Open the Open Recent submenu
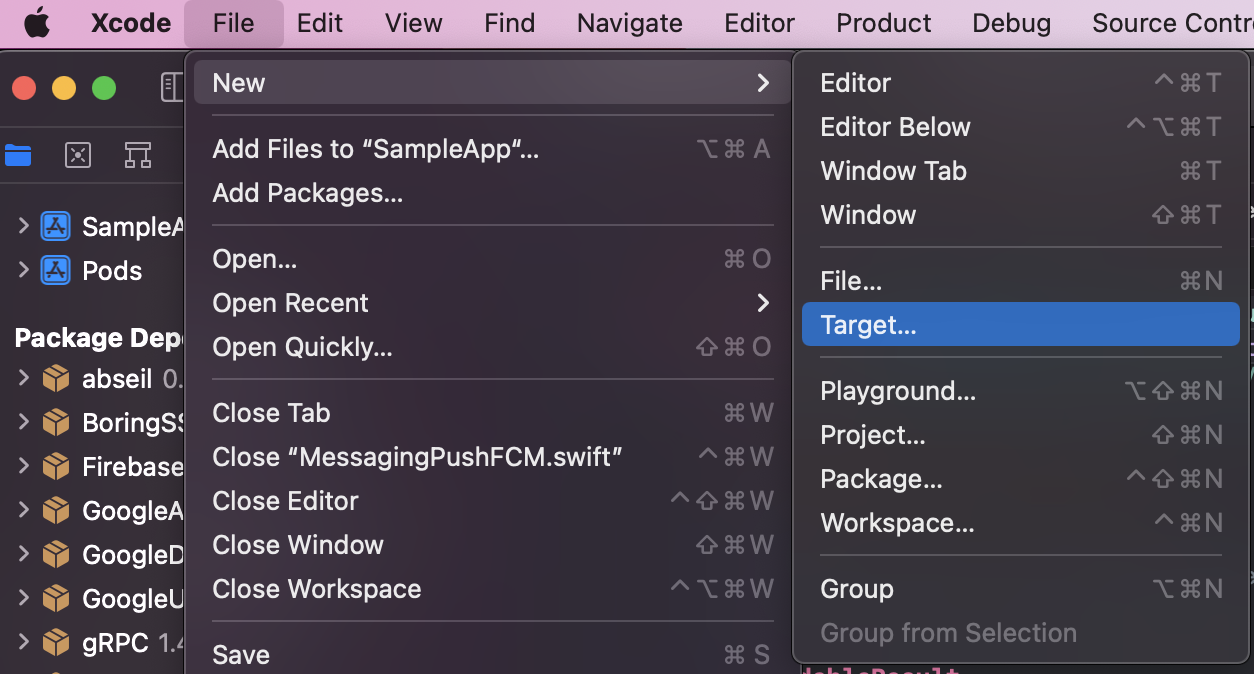This screenshot has width=1254, height=674. (x=489, y=303)
